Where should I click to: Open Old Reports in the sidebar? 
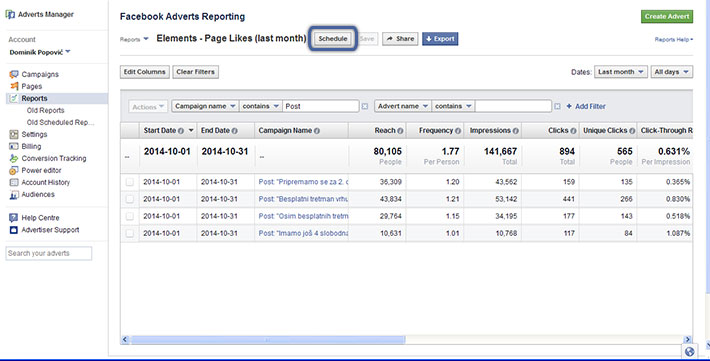coord(45,111)
